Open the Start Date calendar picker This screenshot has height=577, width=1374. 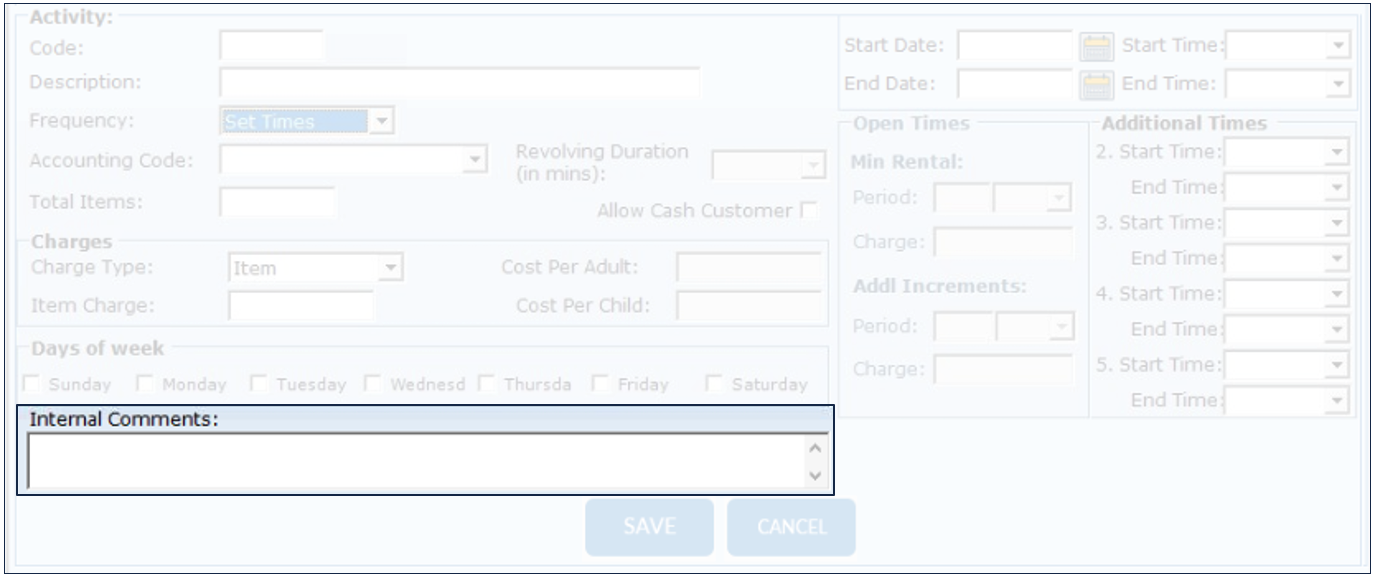point(1097,46)
